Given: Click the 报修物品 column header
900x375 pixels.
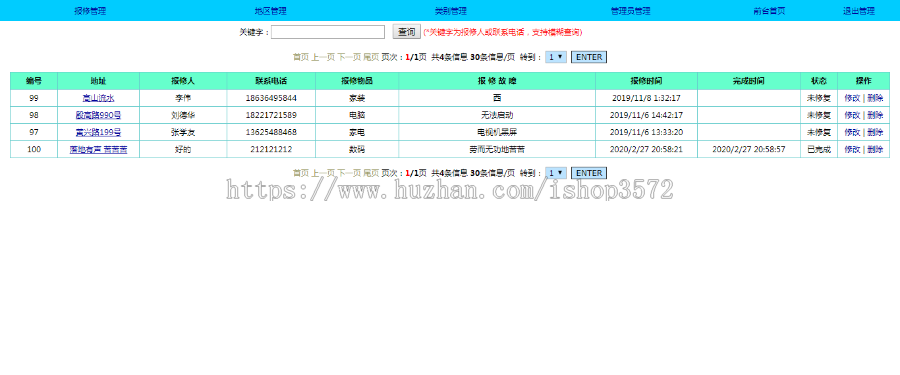Looking at the screenshot, I should [357, 81].
